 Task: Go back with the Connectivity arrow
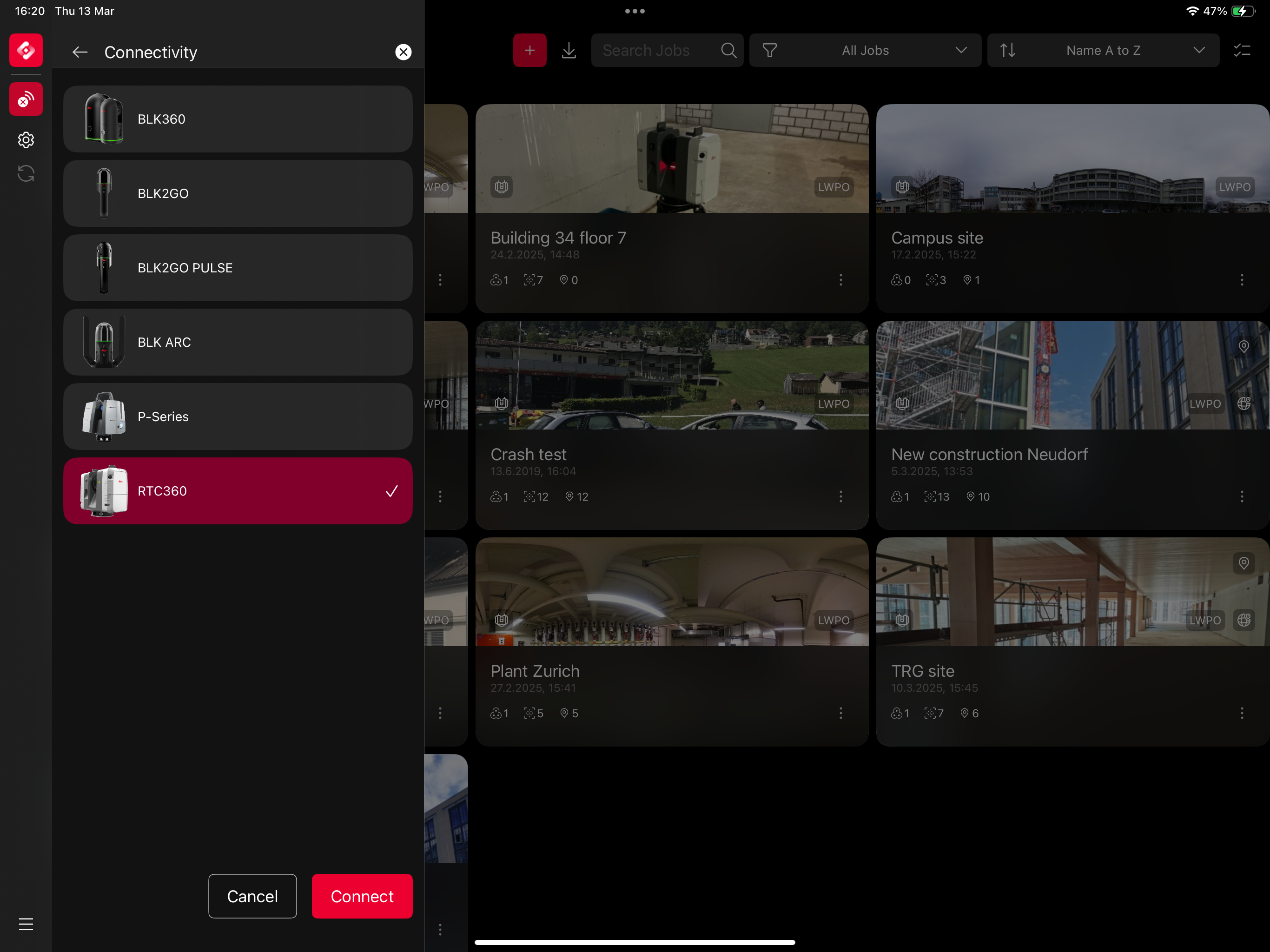(80, 52)
